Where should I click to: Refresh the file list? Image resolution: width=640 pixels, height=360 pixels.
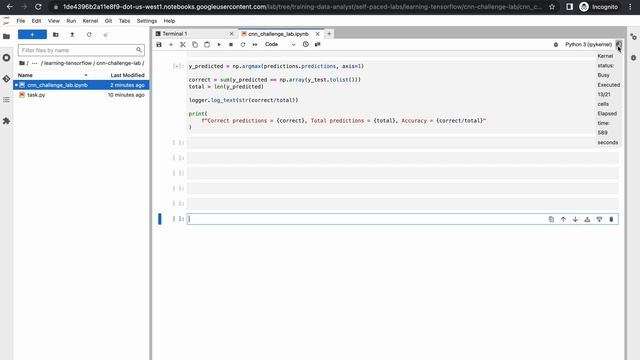coord(89,35)
